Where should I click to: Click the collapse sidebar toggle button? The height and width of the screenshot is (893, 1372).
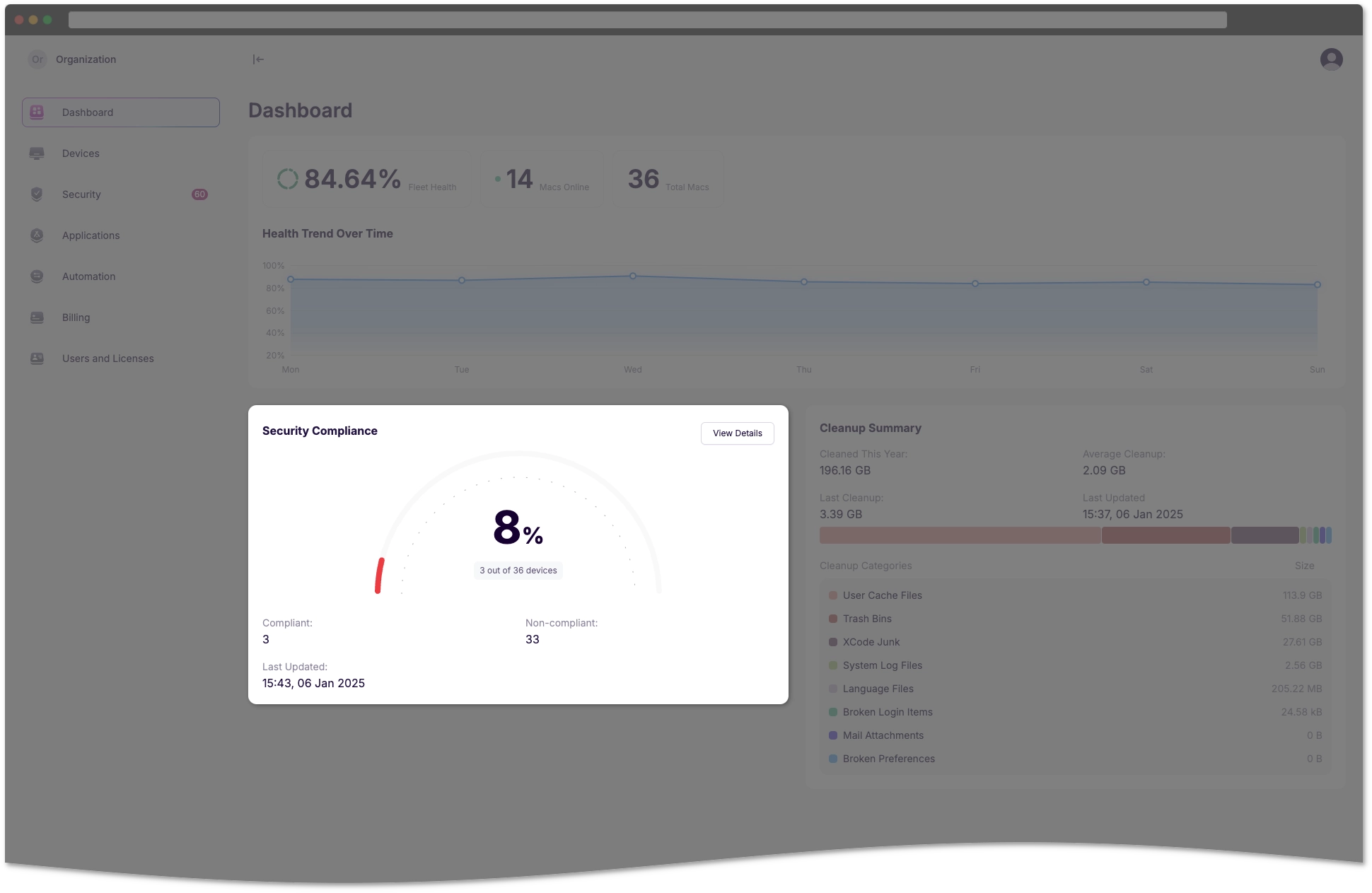[x=259, y=59]
